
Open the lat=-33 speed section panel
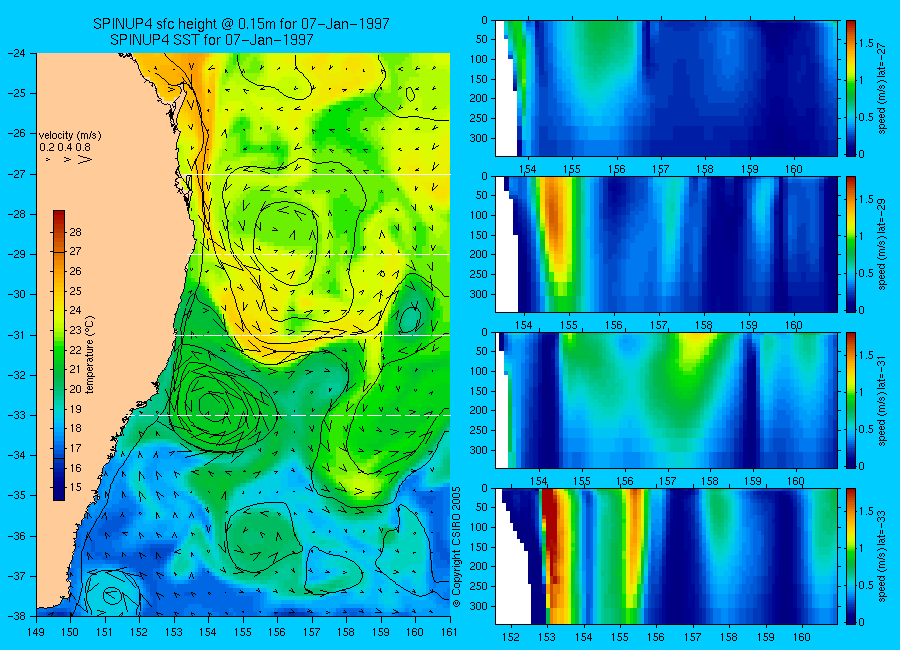click(666, 556)
